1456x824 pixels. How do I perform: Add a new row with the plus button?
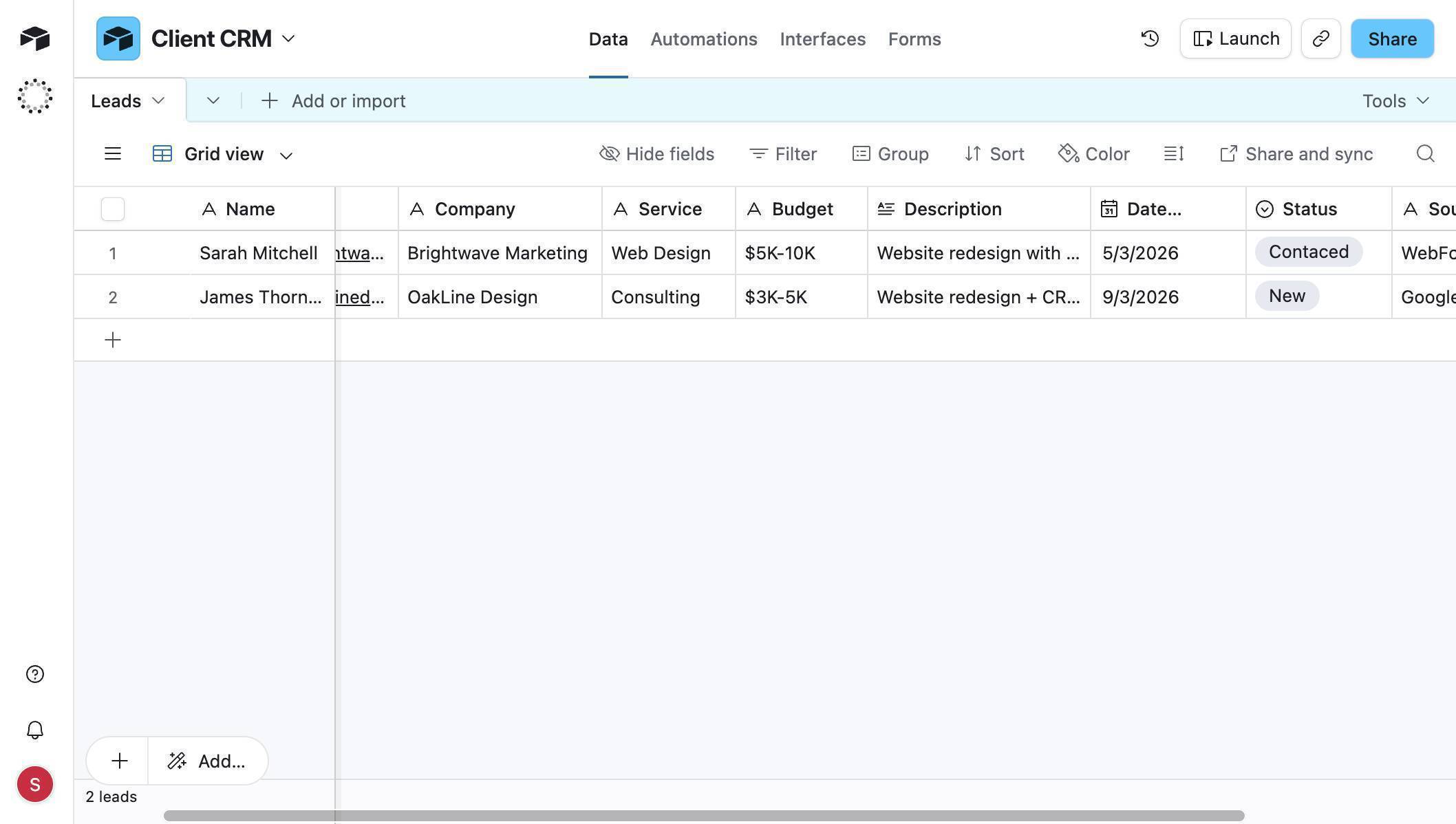point(112,339)
